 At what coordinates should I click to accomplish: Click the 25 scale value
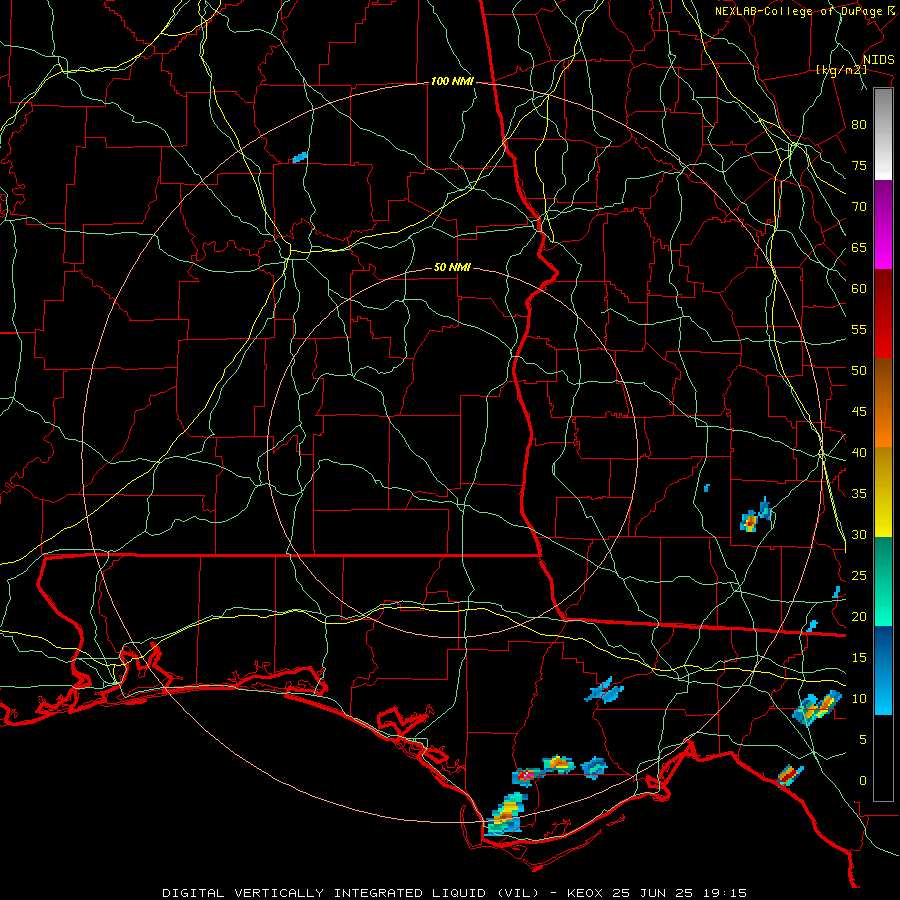[859, 575]
